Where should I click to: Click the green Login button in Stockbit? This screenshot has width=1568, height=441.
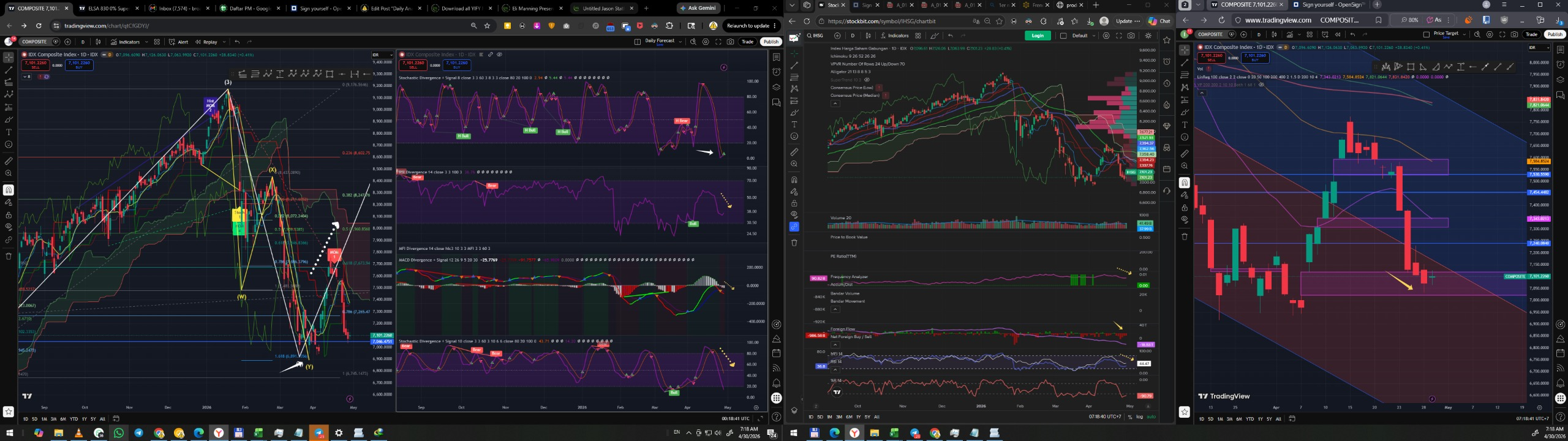click(1037, 36)
